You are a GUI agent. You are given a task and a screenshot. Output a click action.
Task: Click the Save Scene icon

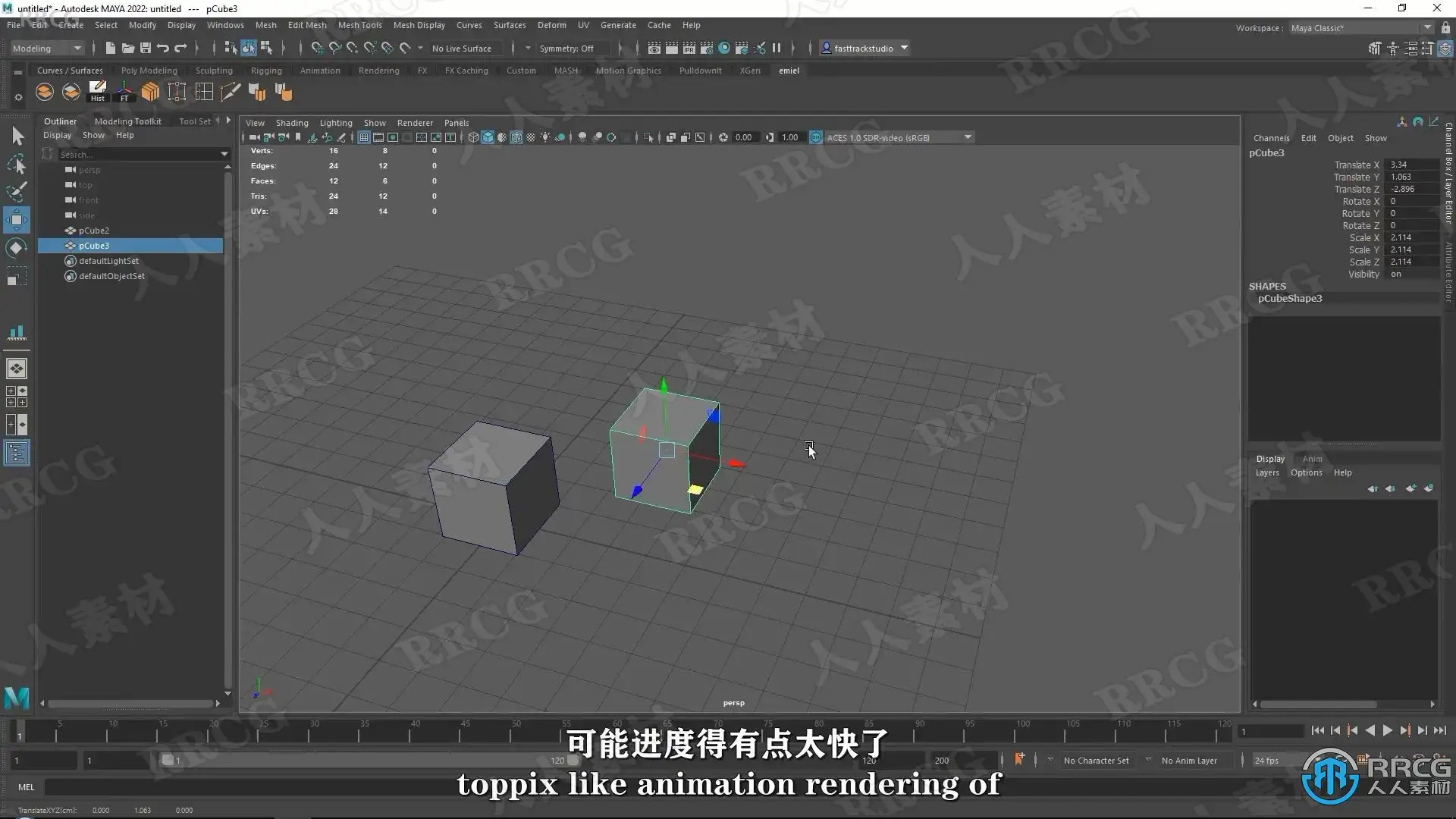click(x=145, y=48)
